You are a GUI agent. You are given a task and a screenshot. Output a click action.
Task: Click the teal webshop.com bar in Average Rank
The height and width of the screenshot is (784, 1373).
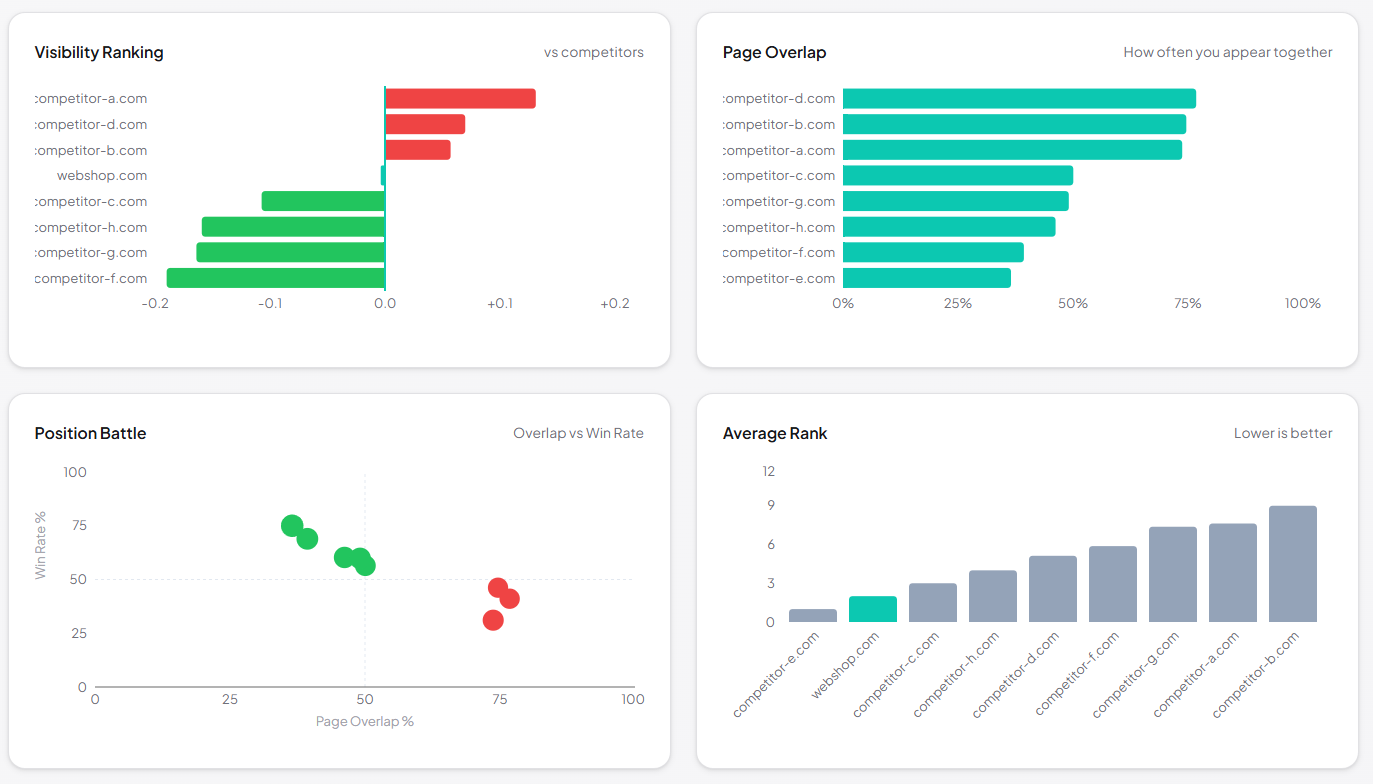[873, 609]
